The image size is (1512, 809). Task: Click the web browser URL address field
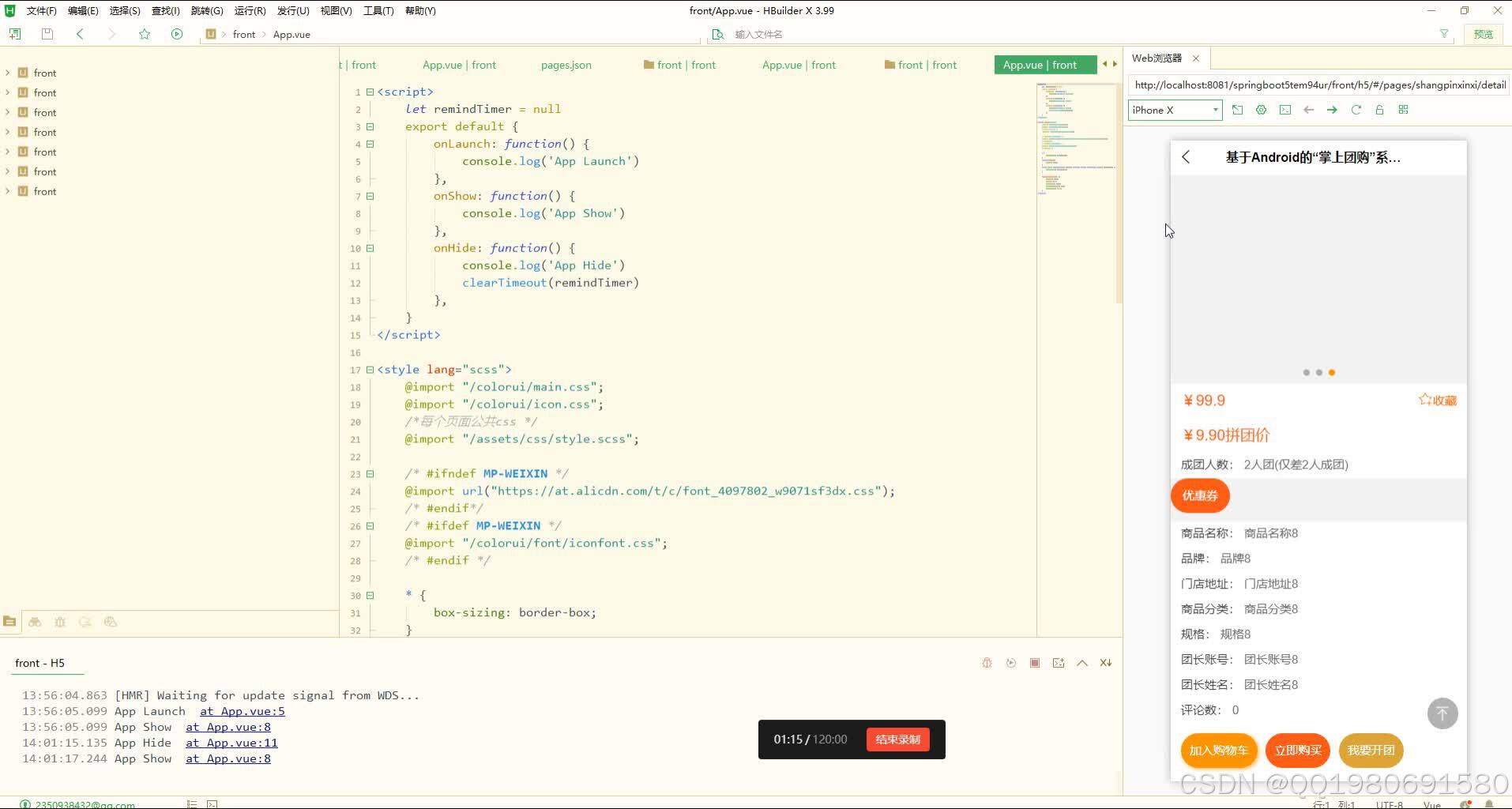[1319, 85]
